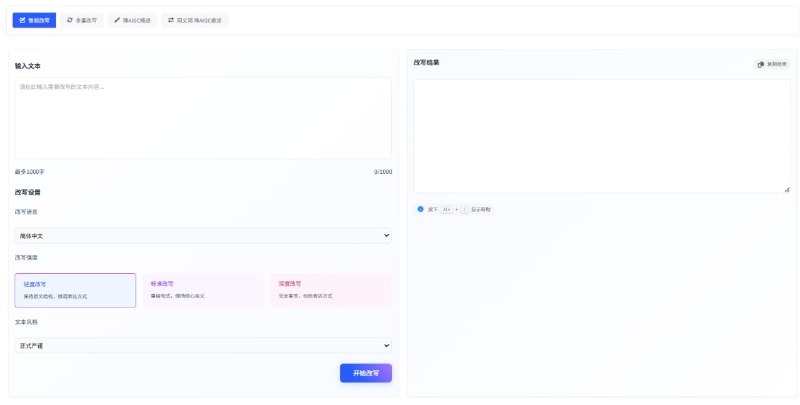Click the swap arrows icon for 同义词降AIGC痕迹
Screen dimensions: 800x405
pyautogui.click(x=170, y=20)
